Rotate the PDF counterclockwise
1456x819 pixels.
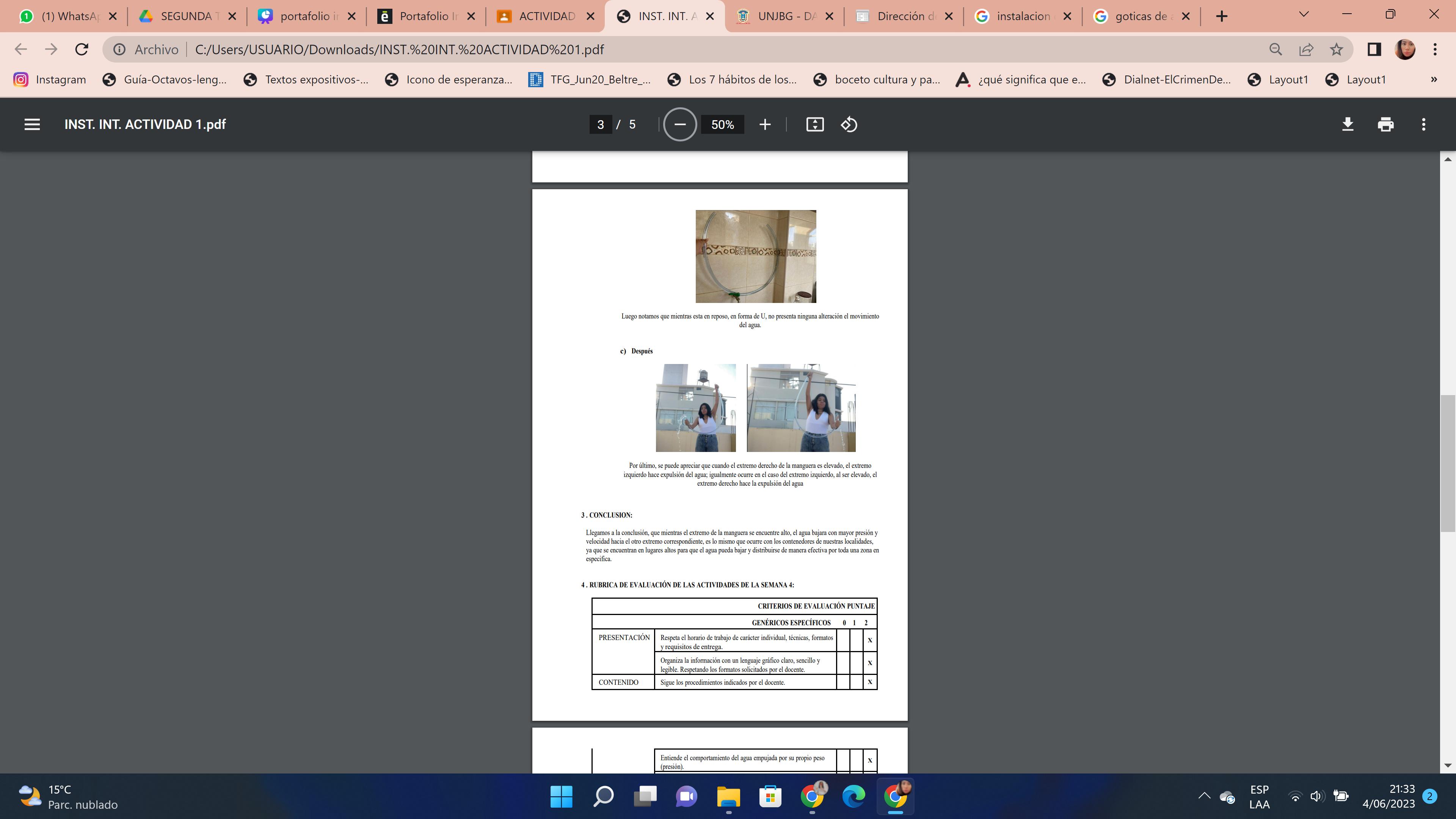[x=849, y=124]
